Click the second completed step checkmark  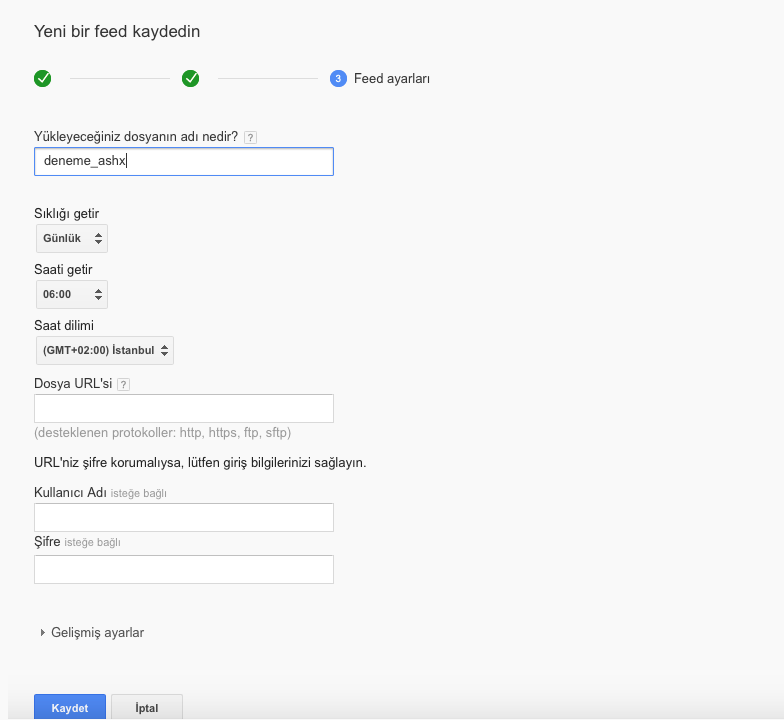click(x=190, y=78)
